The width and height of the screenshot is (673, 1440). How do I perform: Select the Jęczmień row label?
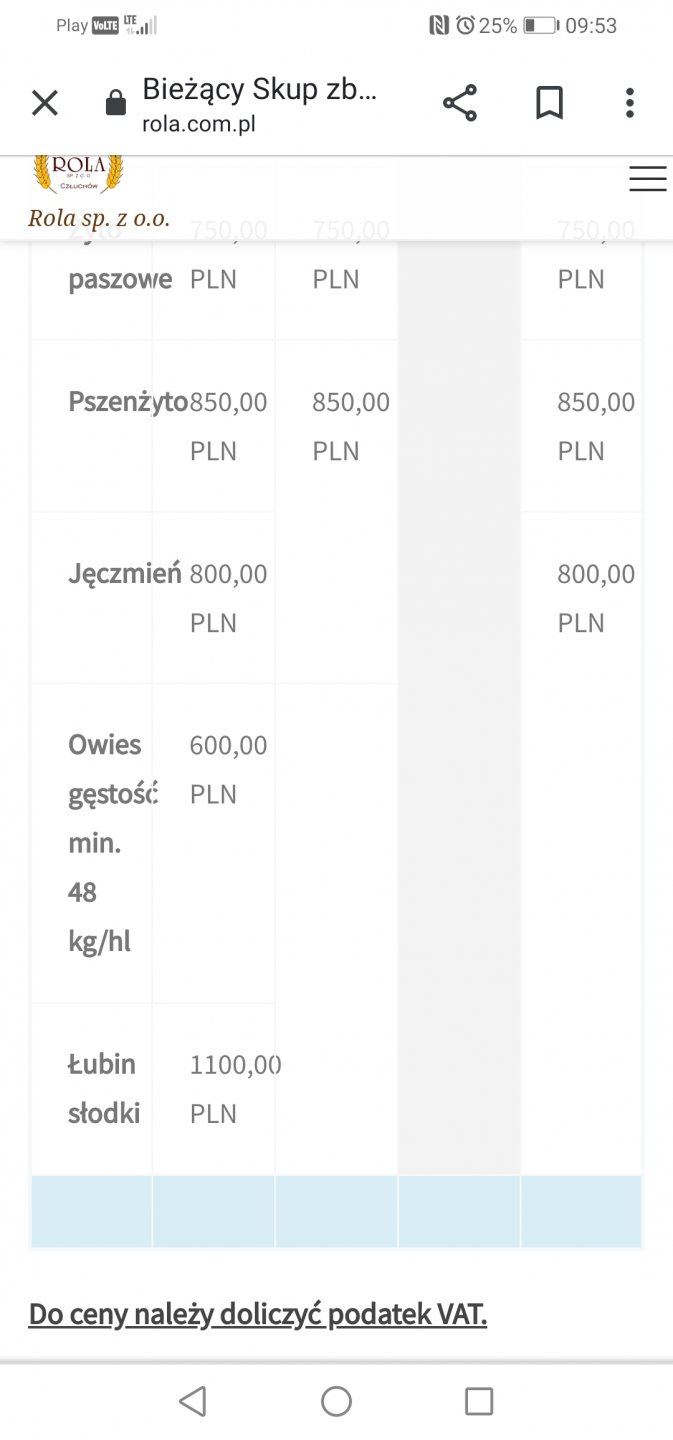point(125,574)
